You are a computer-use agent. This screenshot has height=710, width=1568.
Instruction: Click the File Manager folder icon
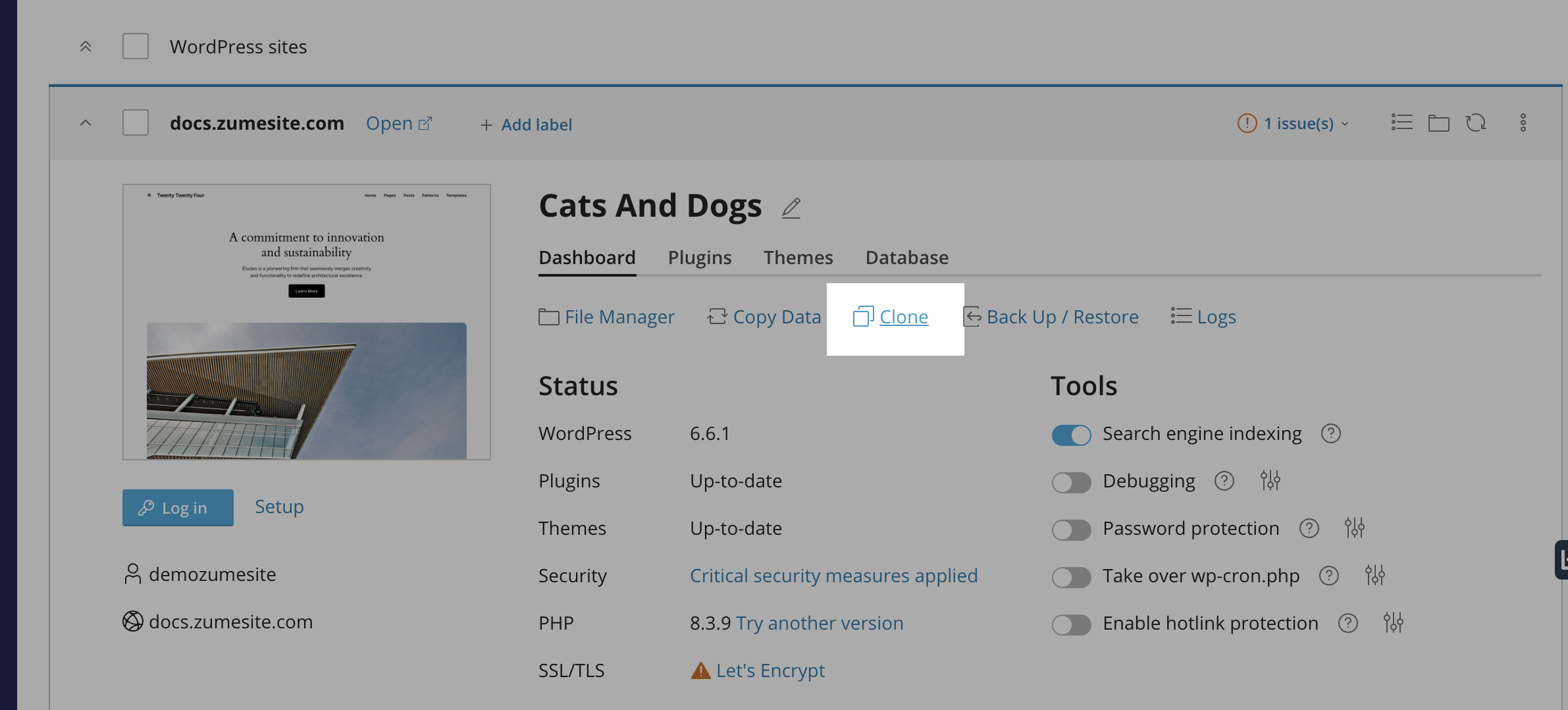pyautogui.click(x=549, y=317)
